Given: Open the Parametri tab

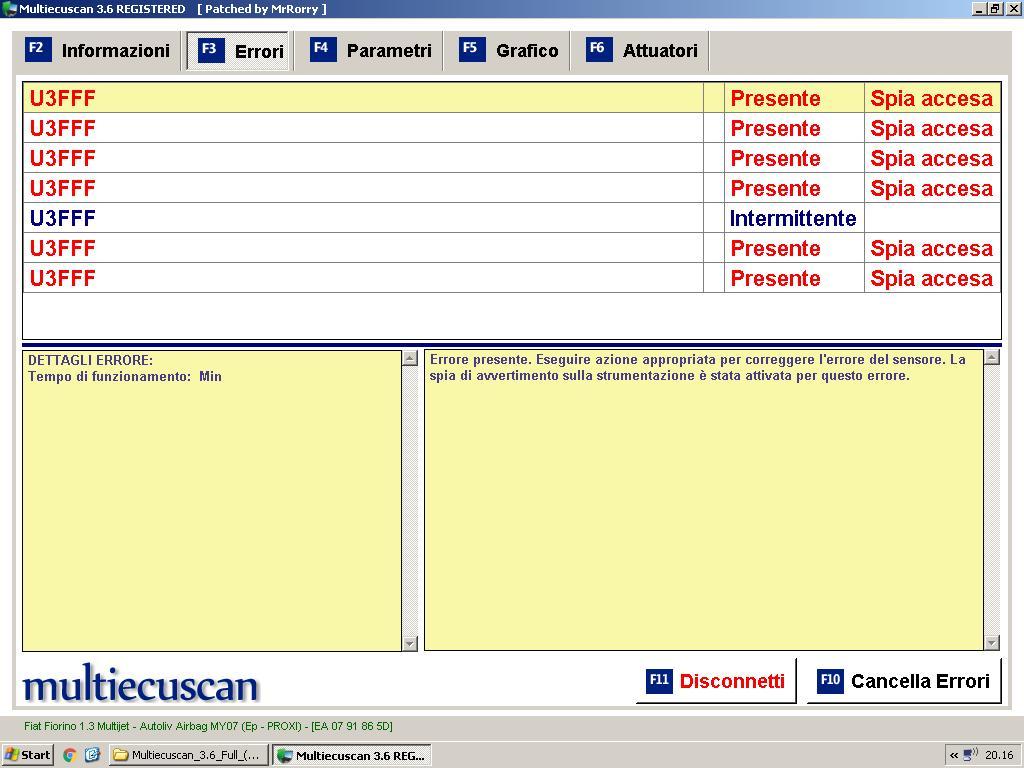Looking at the screenshot, I should (x=375, y=51).
